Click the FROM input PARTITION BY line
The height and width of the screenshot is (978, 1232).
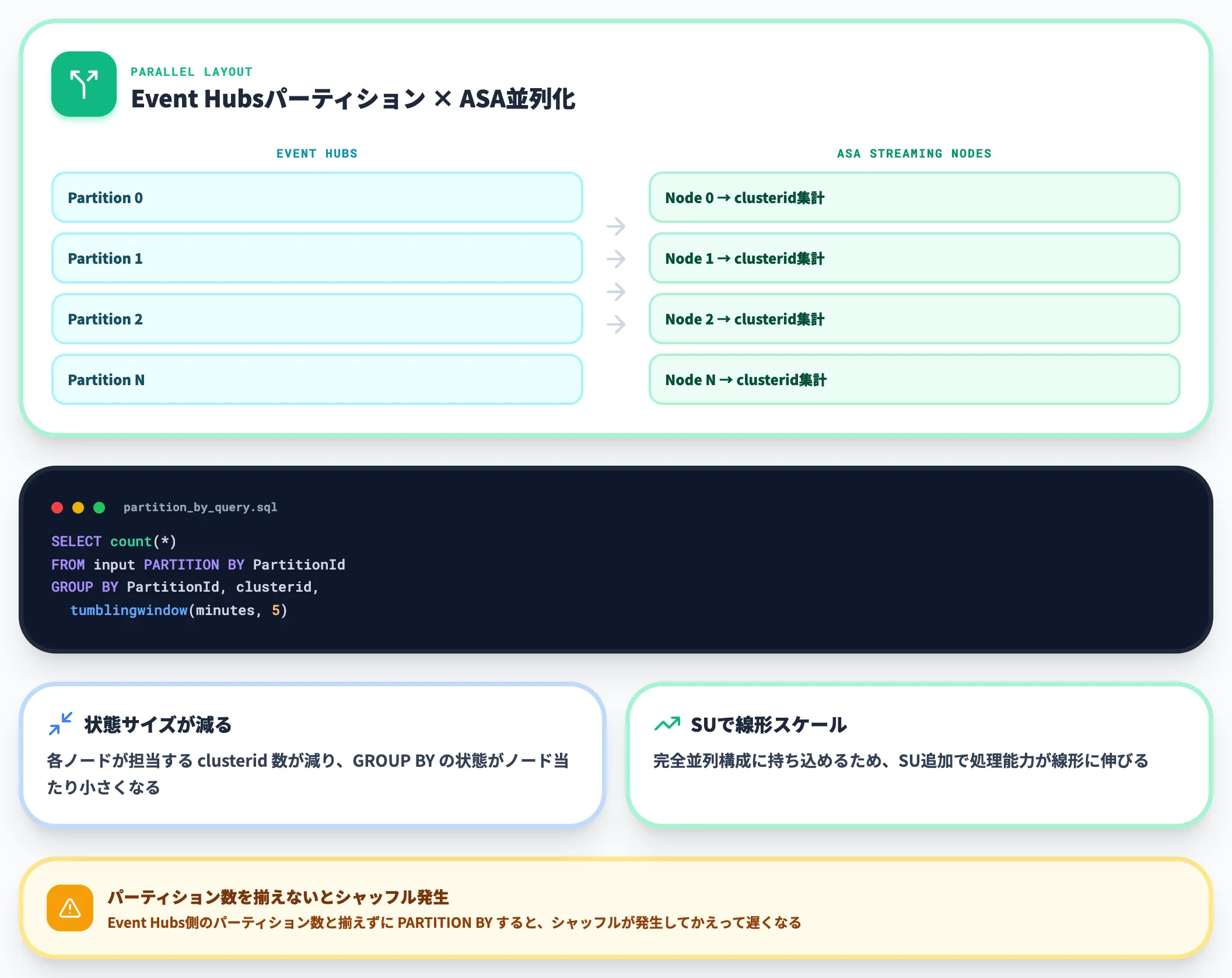(x=198, y=565)
